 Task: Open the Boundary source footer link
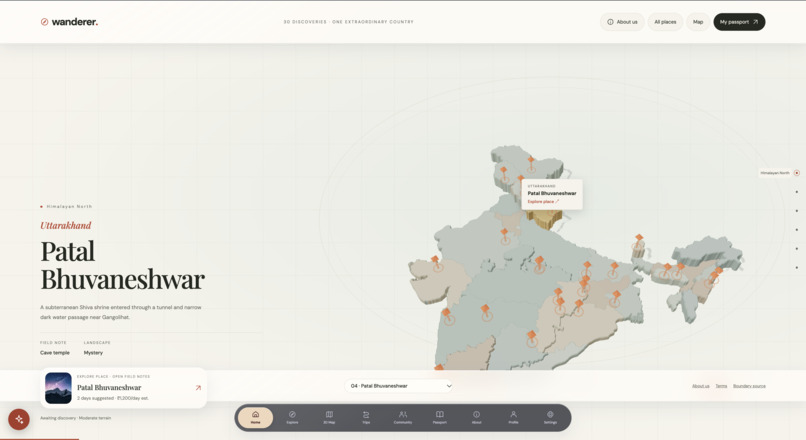click(x=749, y=386)
